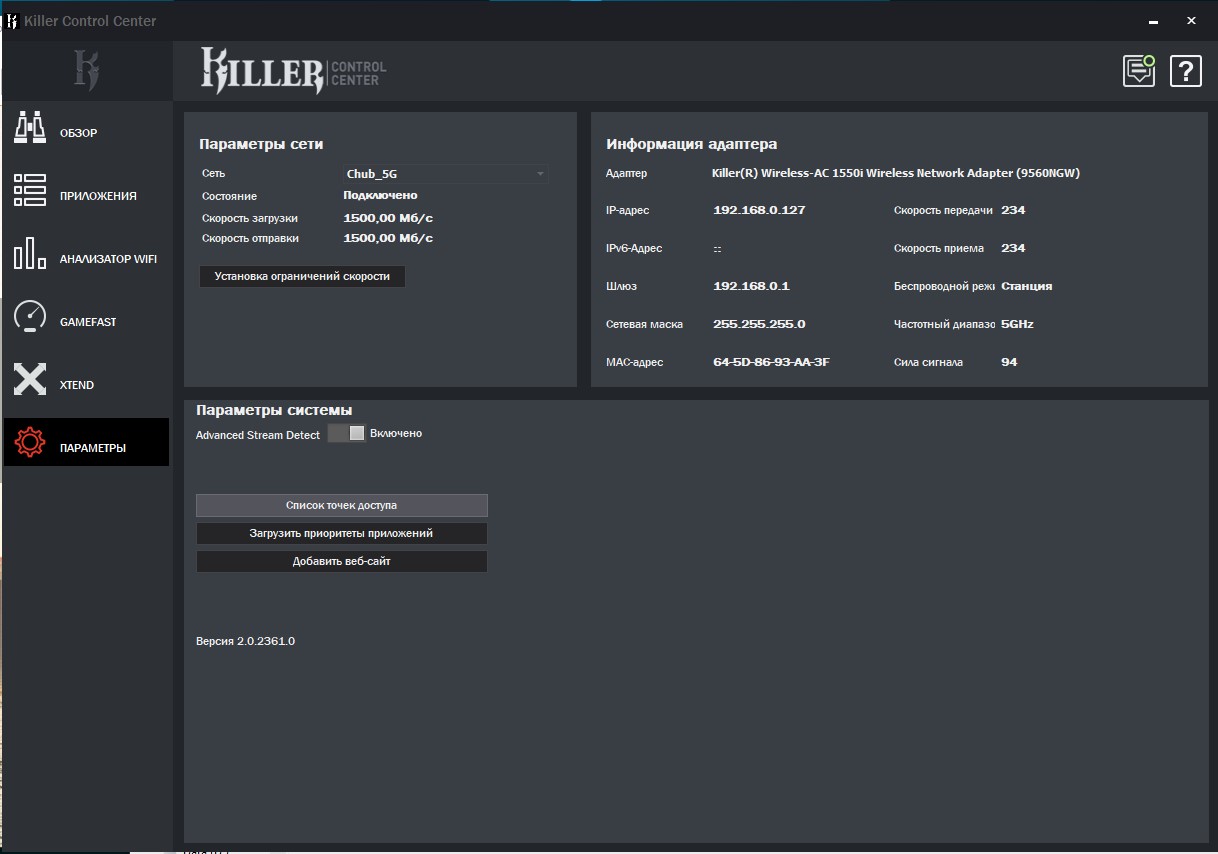Viewport: 1218px width, 854px height.
Task: Click the 5GHz frequency band value
Action: click(1017, 324)
